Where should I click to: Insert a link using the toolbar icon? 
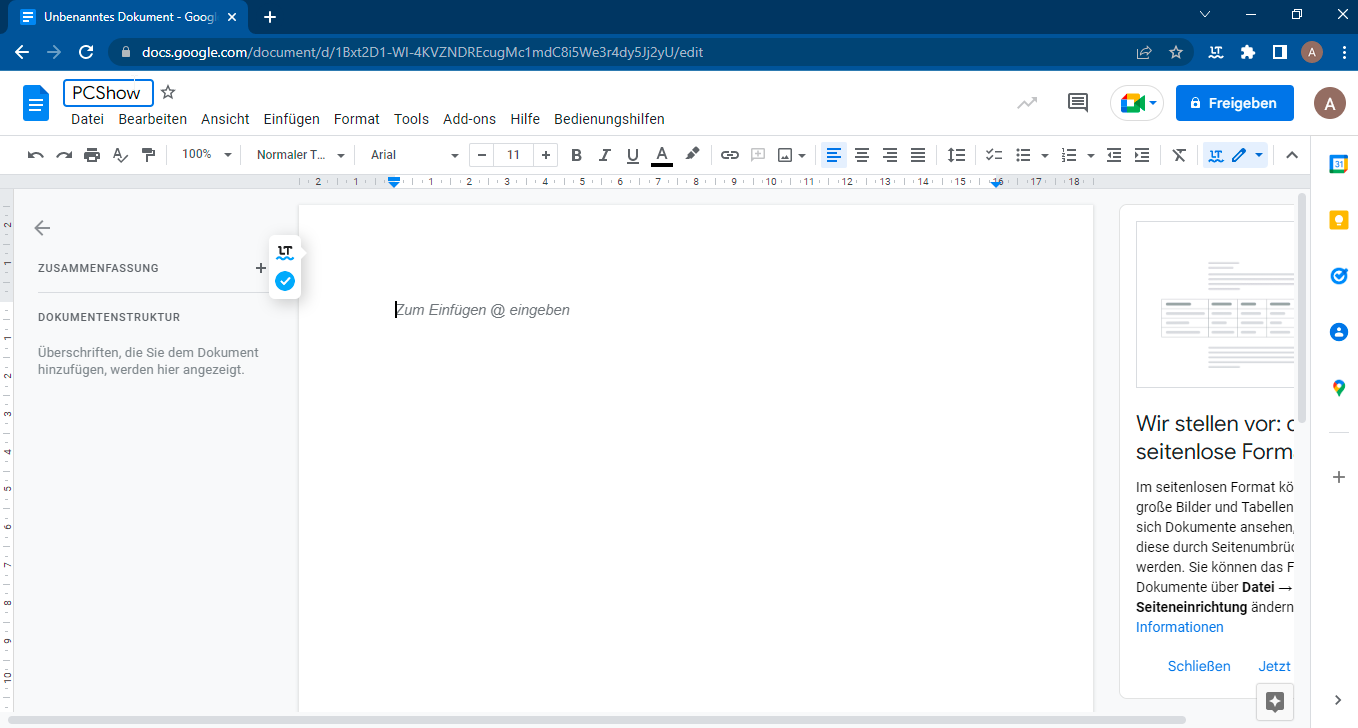coord(730,155)
